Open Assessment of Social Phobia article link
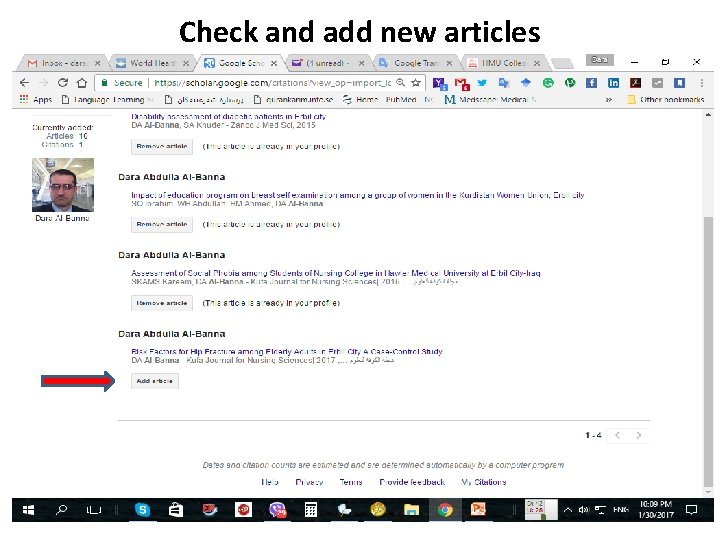The image size is (720, 540). [336, 273]
